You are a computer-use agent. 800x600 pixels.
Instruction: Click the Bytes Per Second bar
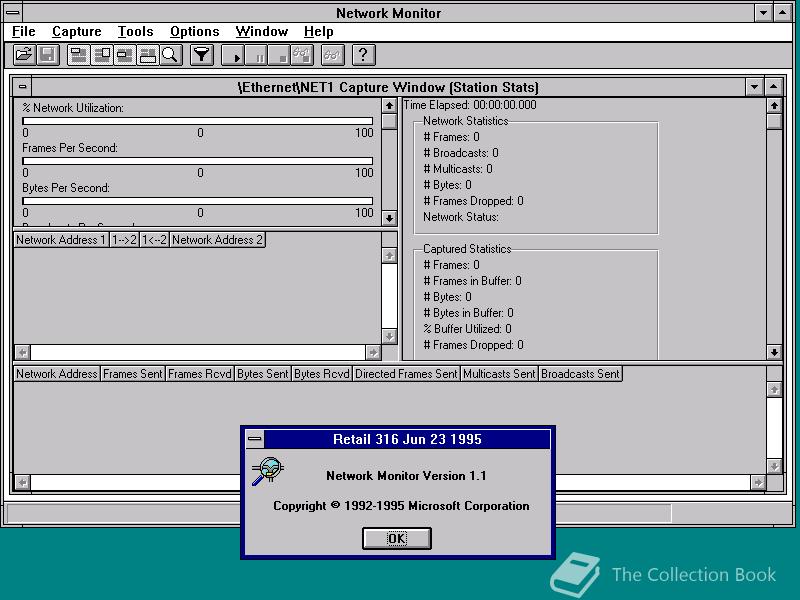click(197, 201)
